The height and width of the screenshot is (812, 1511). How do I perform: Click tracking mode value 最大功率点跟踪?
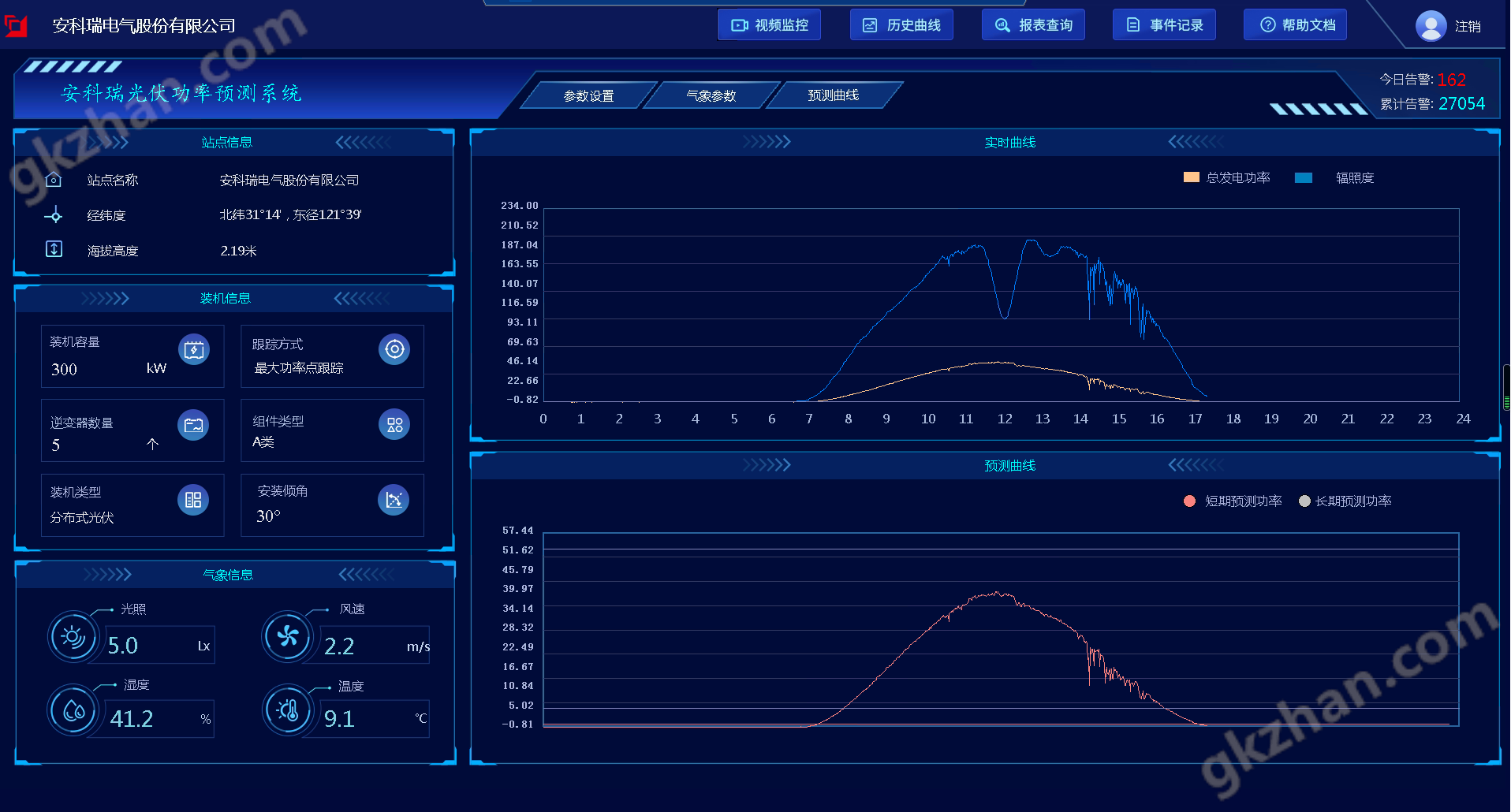coord(299,368)
